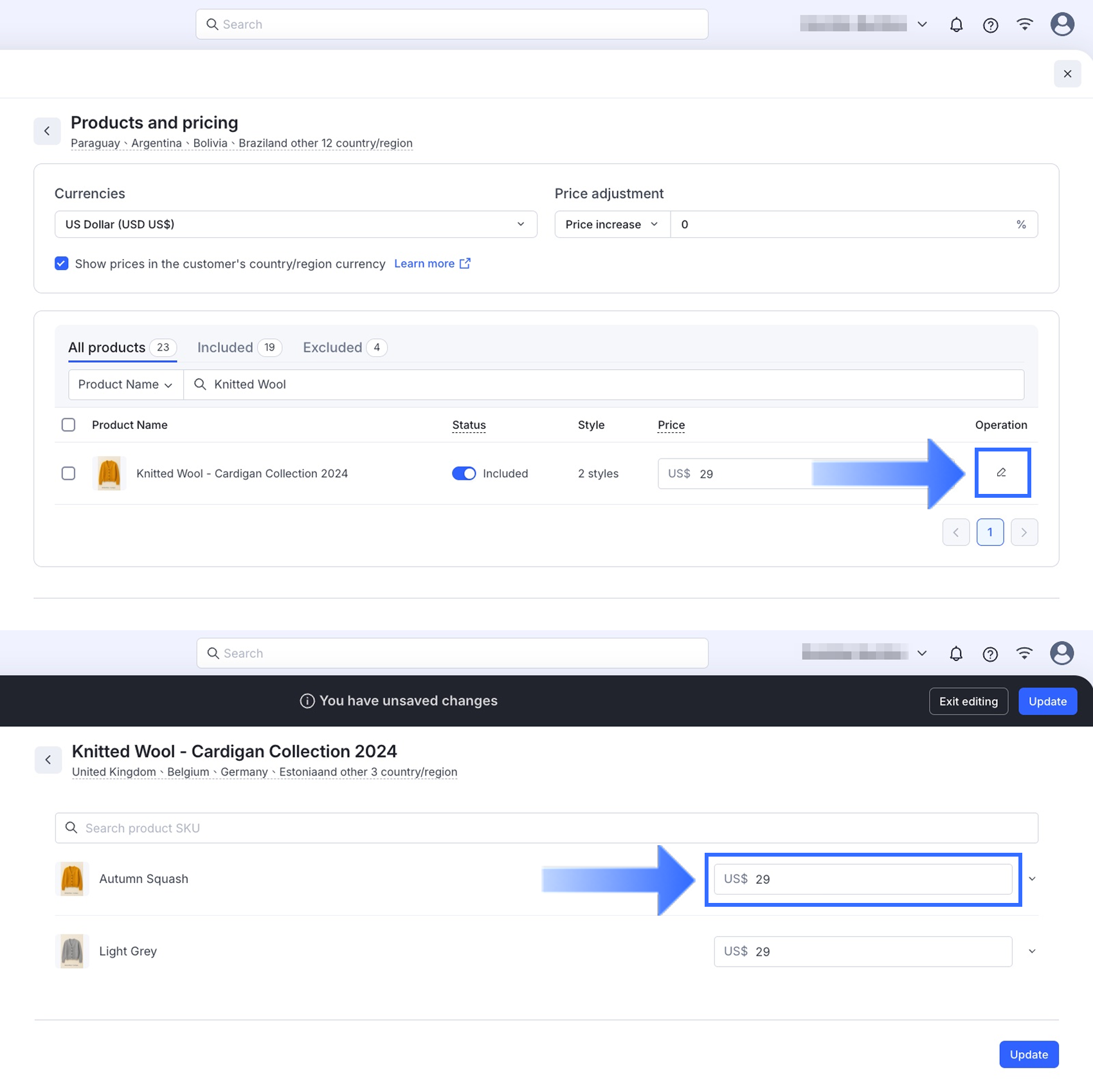Go to next page of products

[x=1024, y=532]
